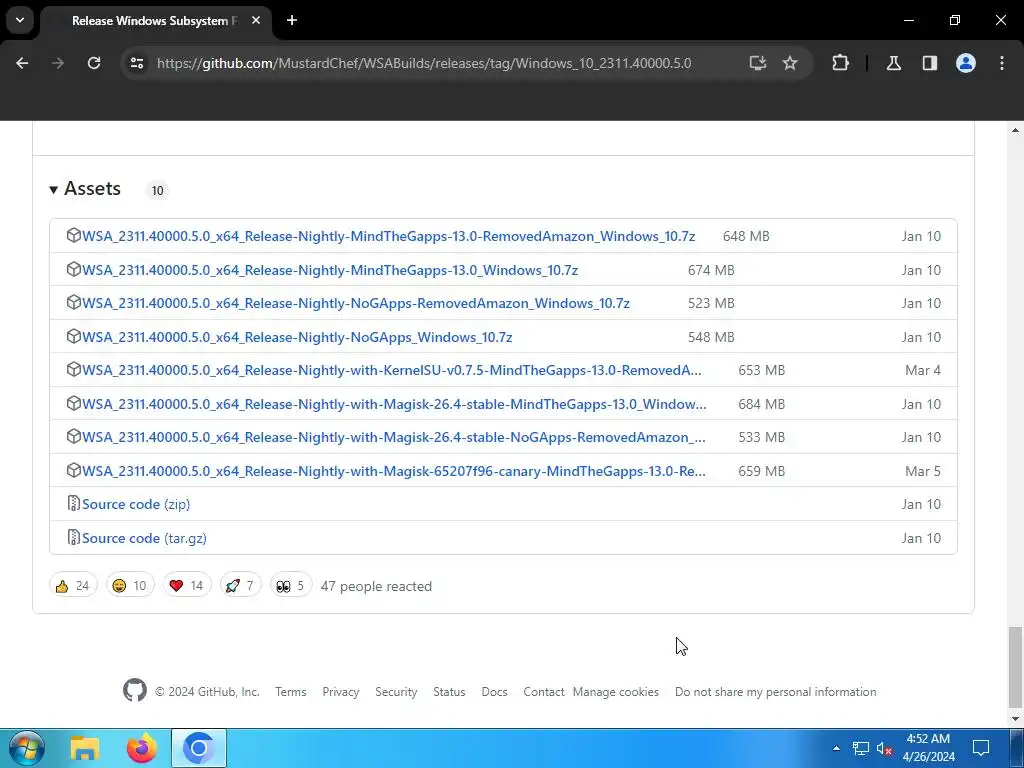React with heart emoji (14)

pos(187,586)
